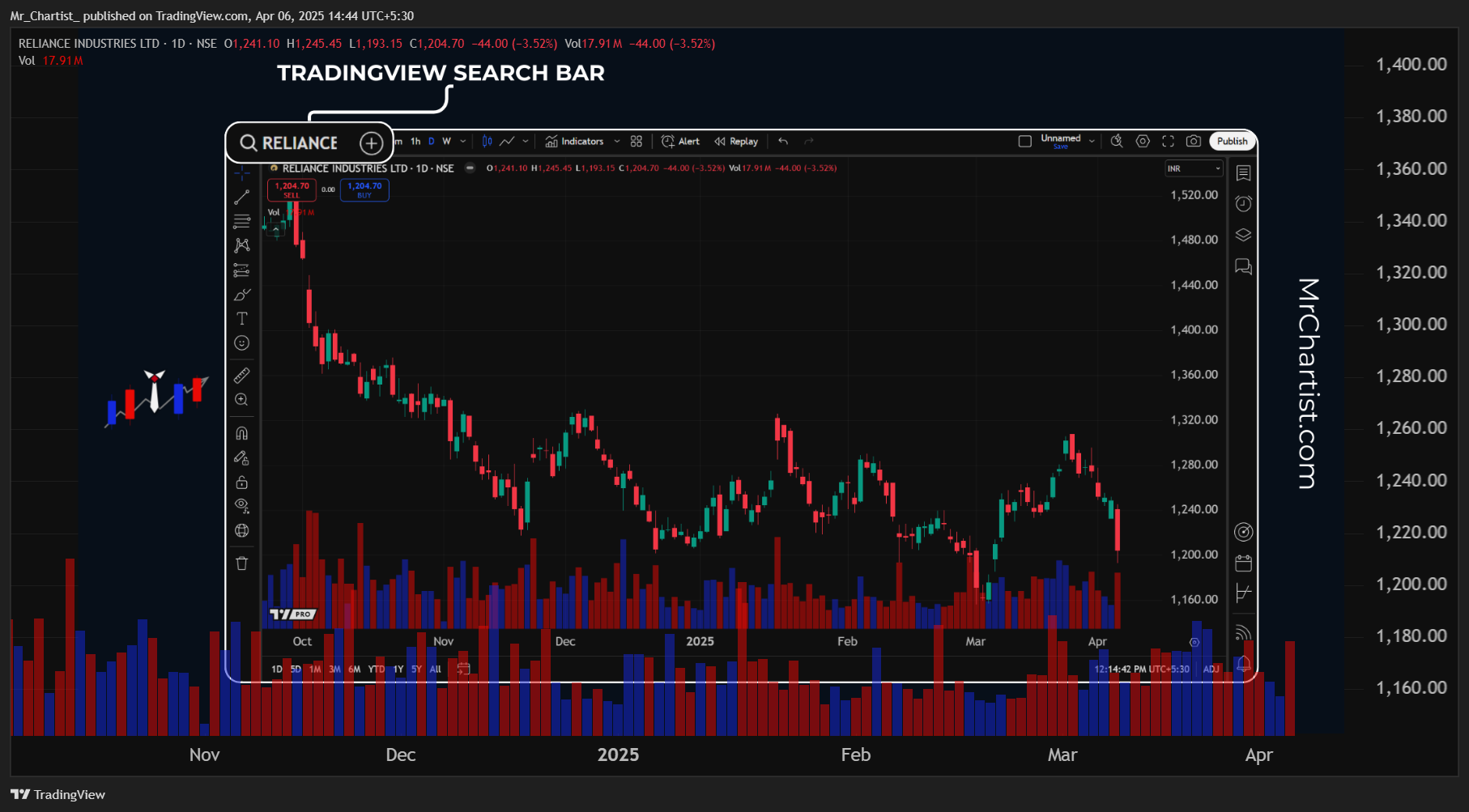Select the 3M date range
The image size is (1469, 812).
point(334,670)
